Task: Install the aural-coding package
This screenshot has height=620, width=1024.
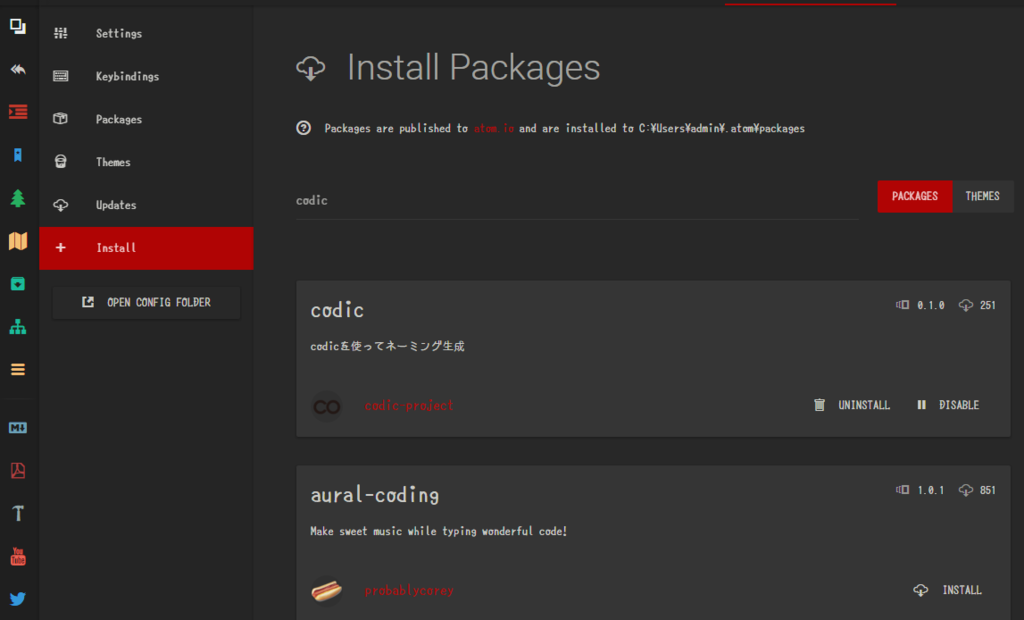Action: coord(949,590)
